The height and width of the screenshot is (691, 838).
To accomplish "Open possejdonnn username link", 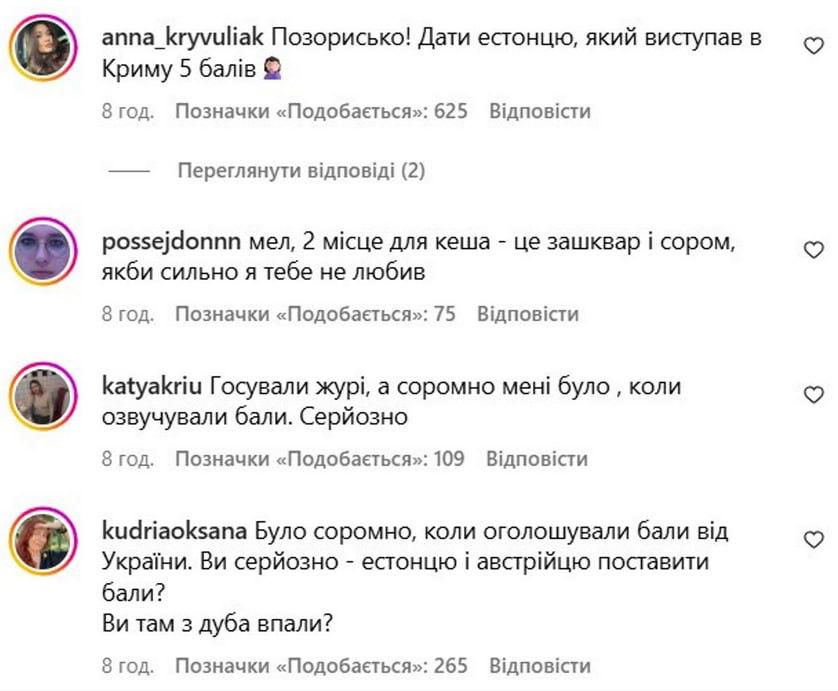I will pyautogui.click(x=172, y=242).
